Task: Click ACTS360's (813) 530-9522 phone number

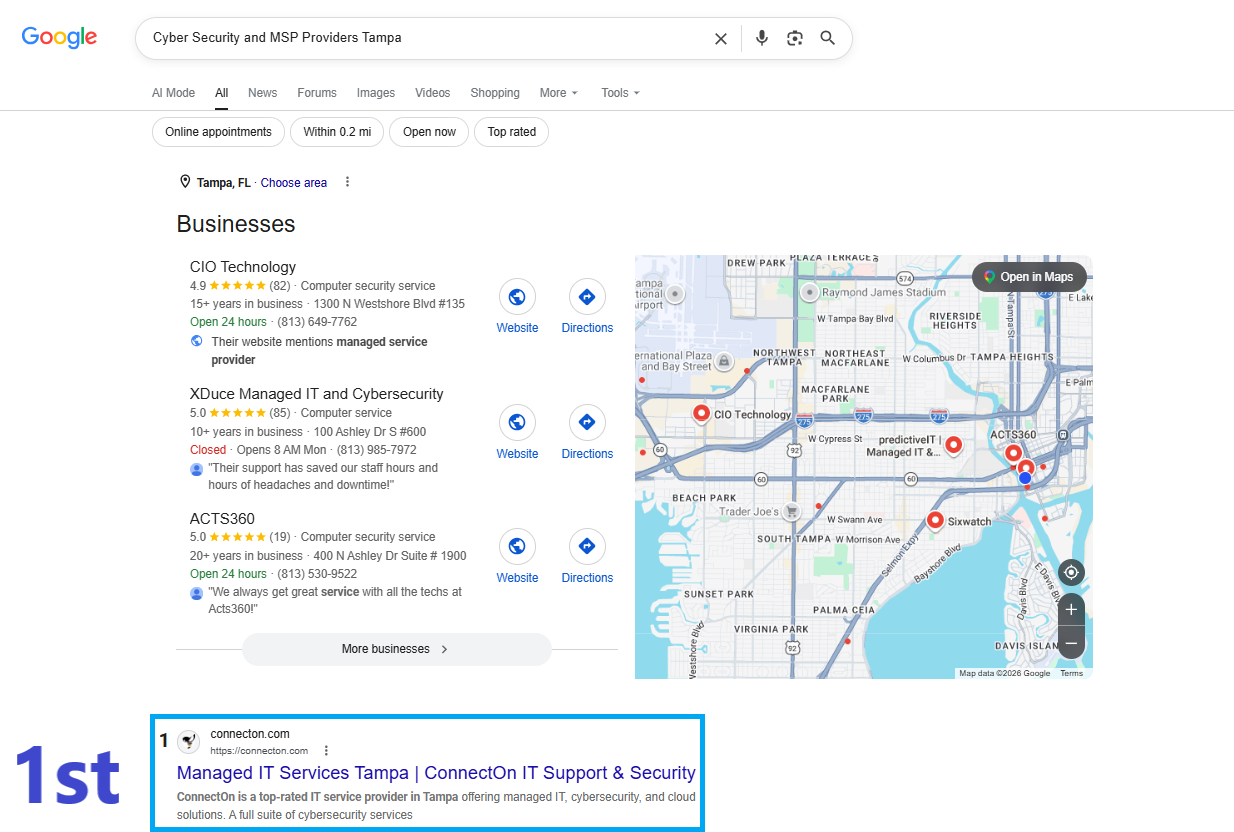Action: [x=317, y=574]
